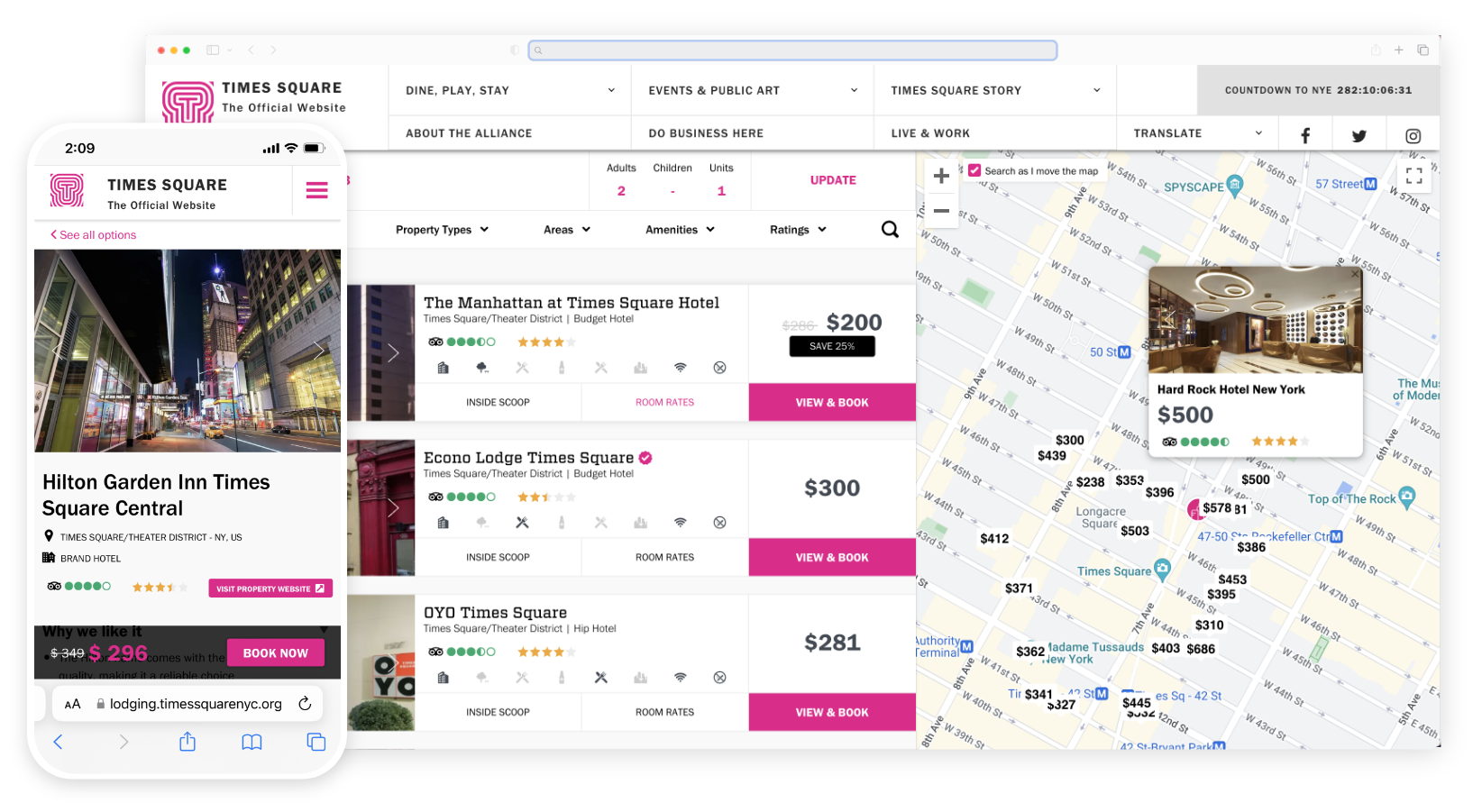This screenshot has width=1482, height=812.
Task: Uncheck Search as I move the map
Action: 974,170
